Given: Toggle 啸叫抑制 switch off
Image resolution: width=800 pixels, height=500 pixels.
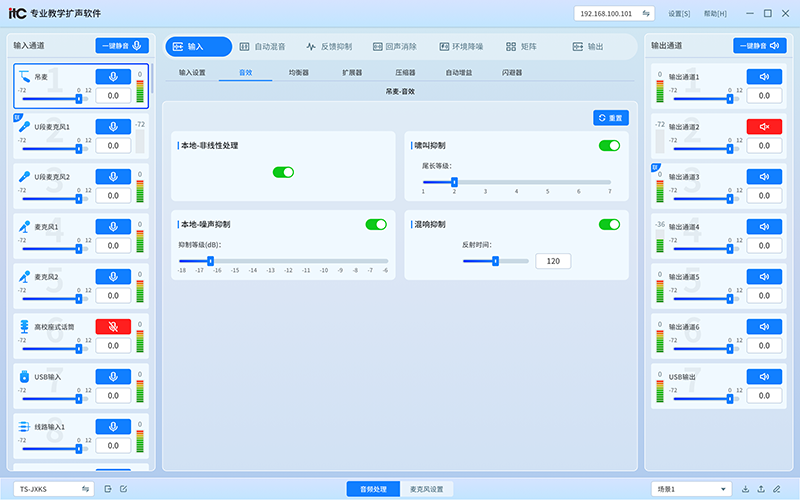Looking at the screenshot, I should pyautogui.click(x=609, y=145).
